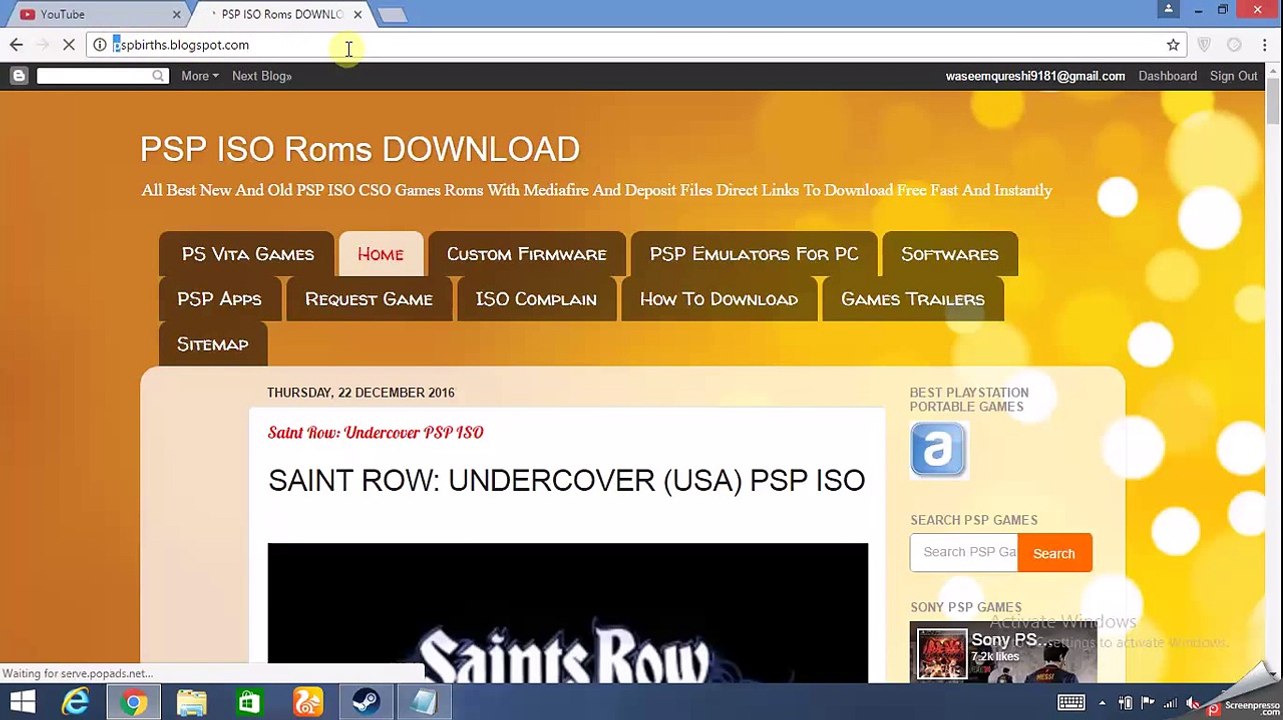The height and width of the screenshot is (720, 1283).
Task: Show hidden system tray icons
Action: point(1102,703)
